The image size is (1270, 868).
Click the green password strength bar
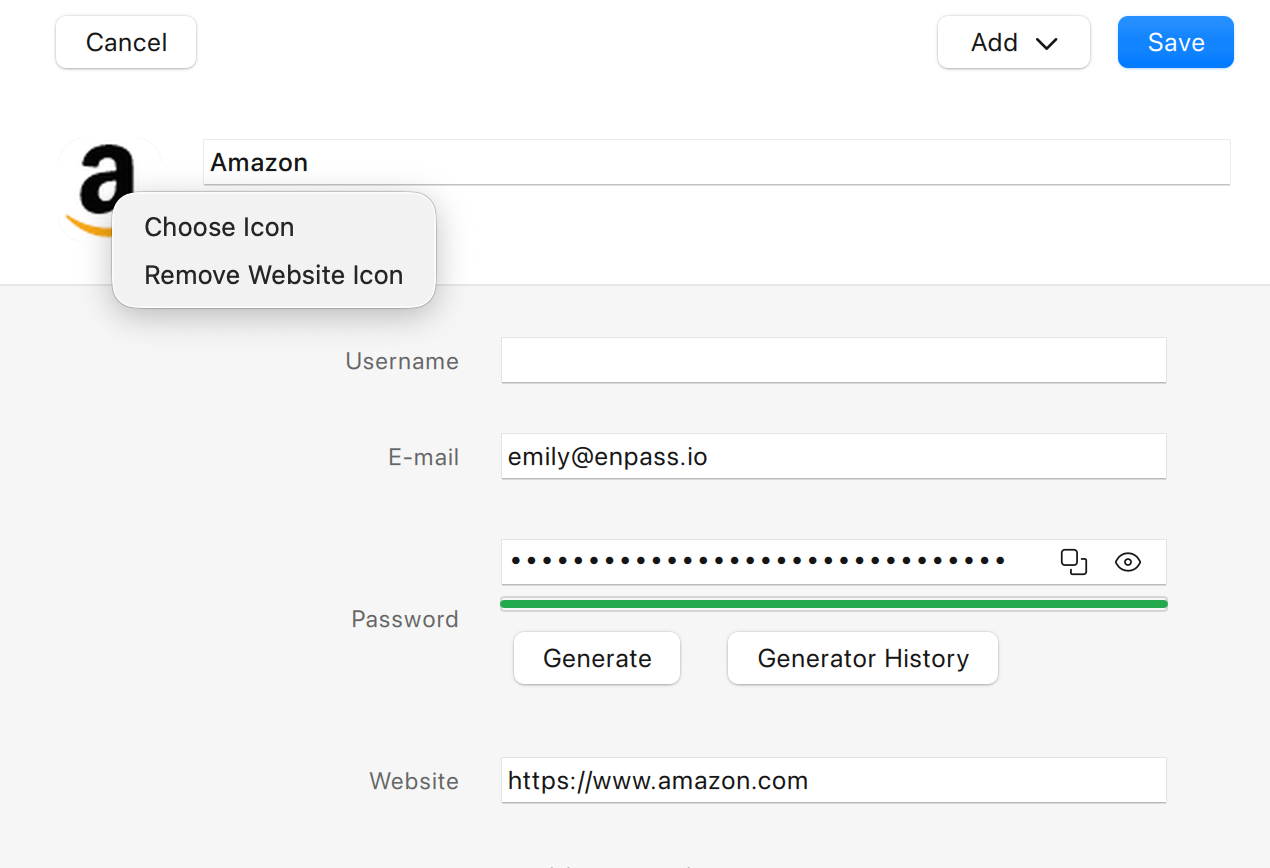coord(834,604)
